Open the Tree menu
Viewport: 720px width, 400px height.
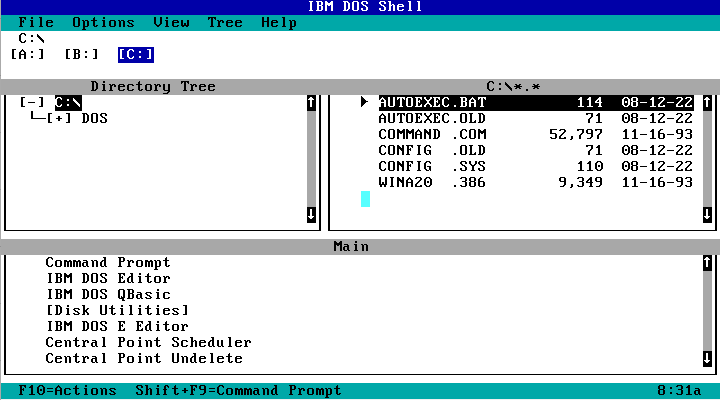[225, 23]
